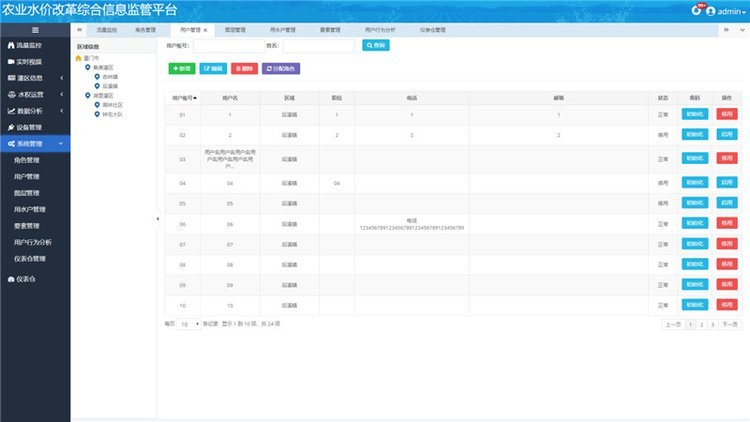
Task: Close the 用户管理 tab with x icon
Action: [x=205, y=31]
